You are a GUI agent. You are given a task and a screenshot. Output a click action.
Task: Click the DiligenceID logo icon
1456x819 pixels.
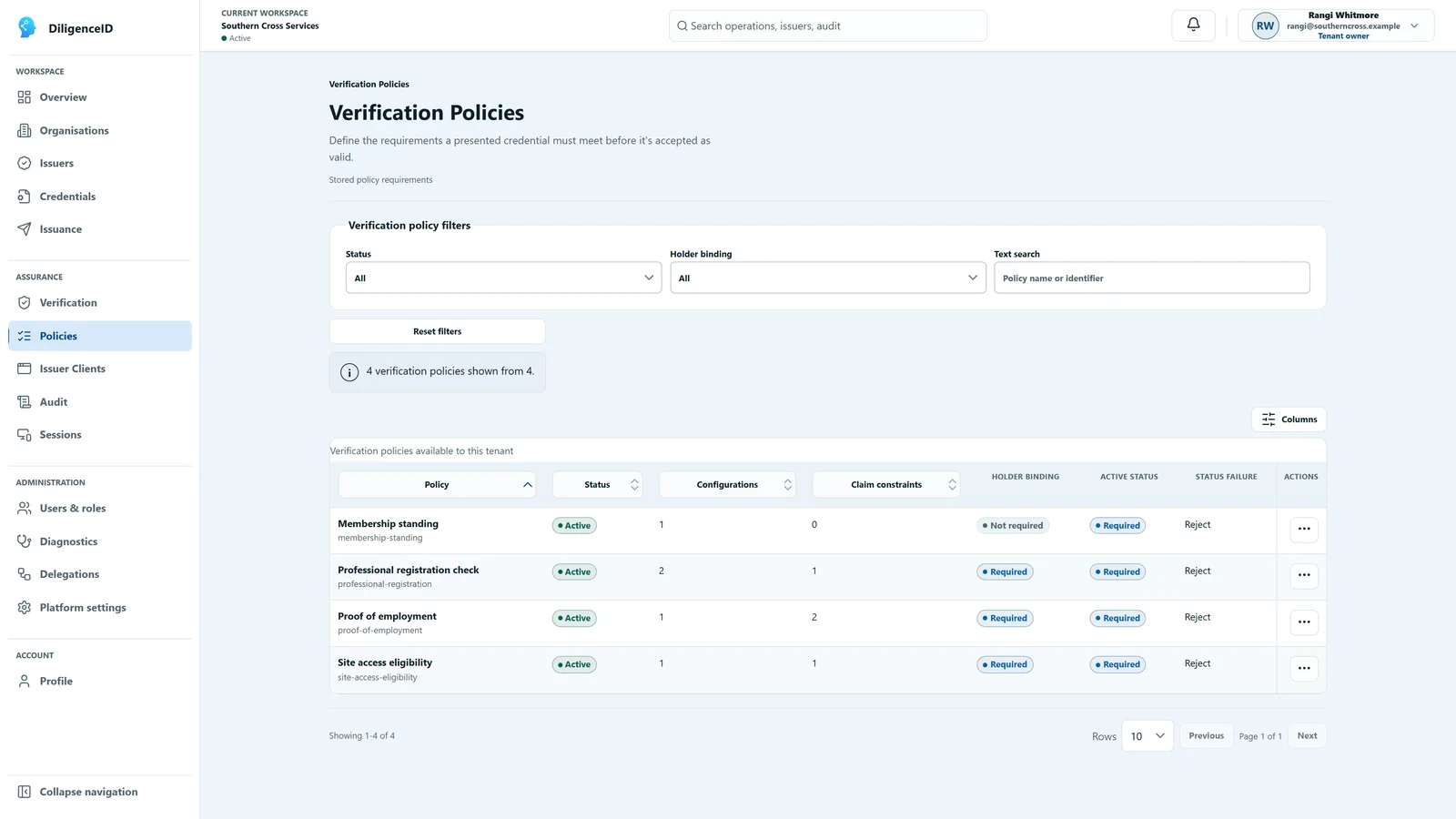(x=27, y=27)
